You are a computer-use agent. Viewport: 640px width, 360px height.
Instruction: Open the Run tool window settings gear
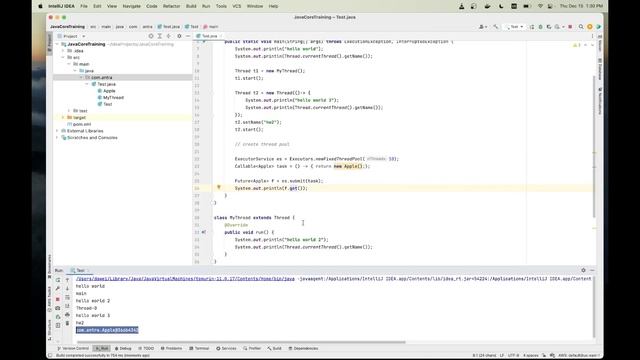click(583, 270)
